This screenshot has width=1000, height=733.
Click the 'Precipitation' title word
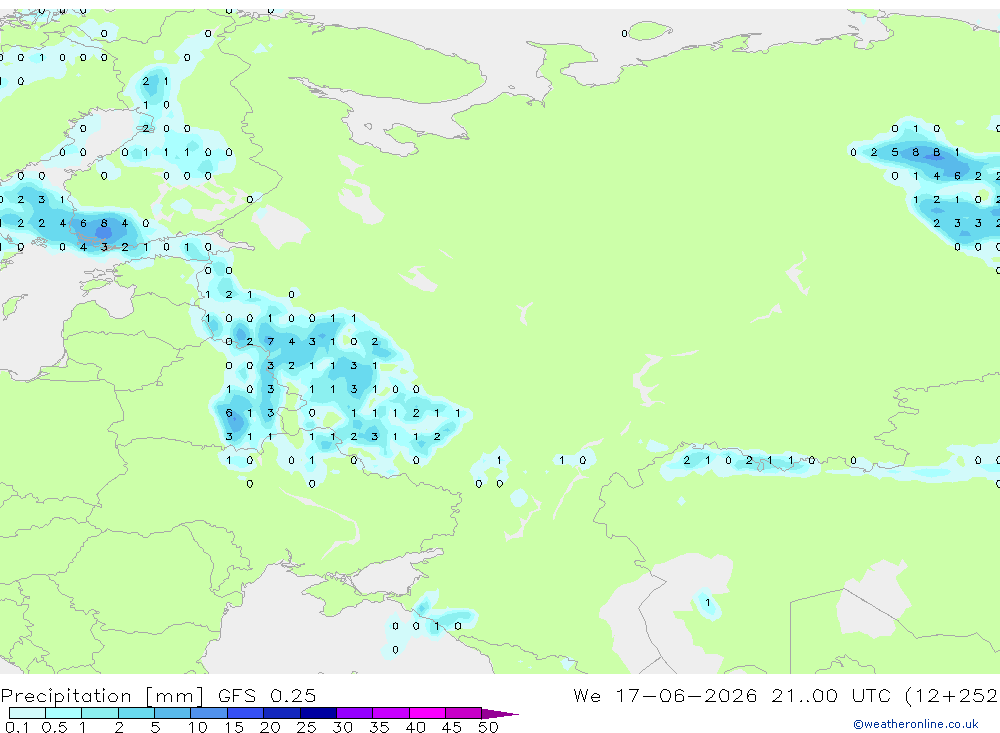[x=66, y=696]
